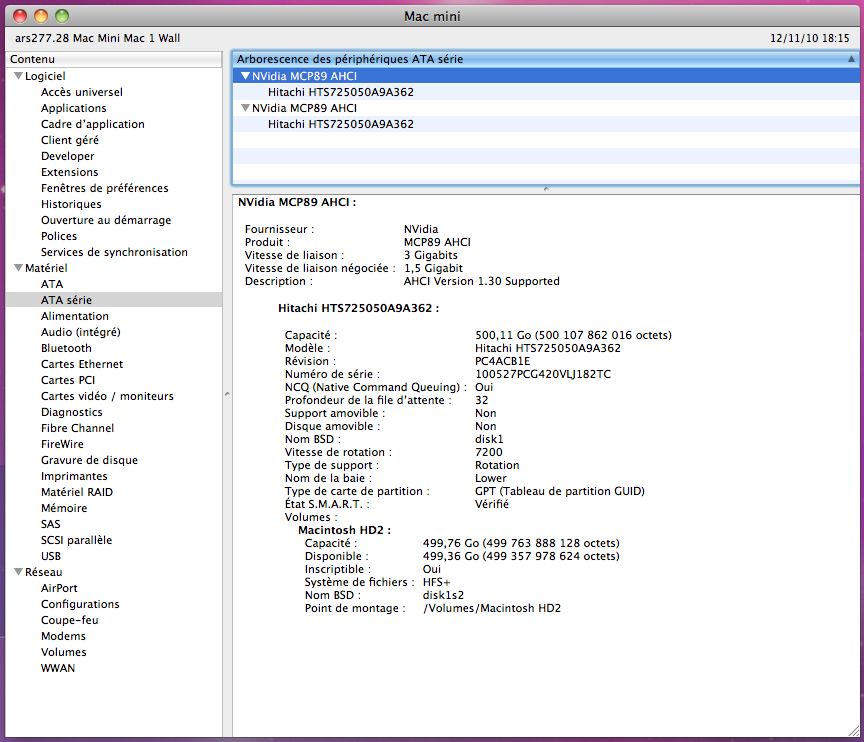
Task: Click capacity value 500,11 Go (500 107 862 016 octets)
Action: coord(573,335)
